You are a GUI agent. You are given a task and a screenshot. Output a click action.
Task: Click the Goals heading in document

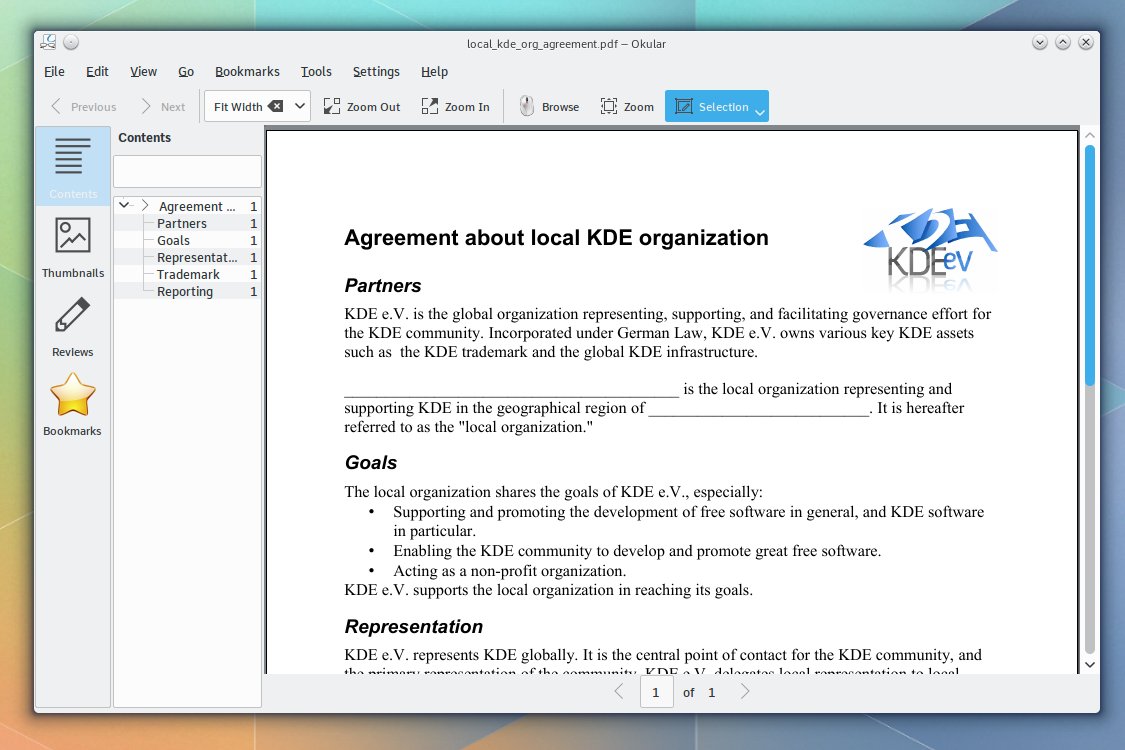371,463
